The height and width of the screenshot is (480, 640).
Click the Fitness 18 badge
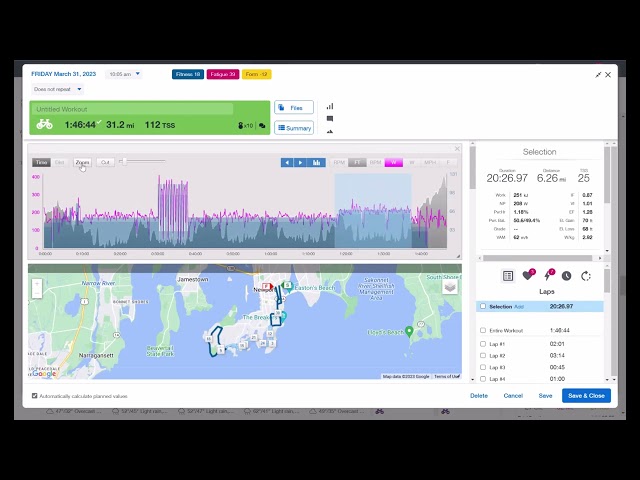(188, 74)
